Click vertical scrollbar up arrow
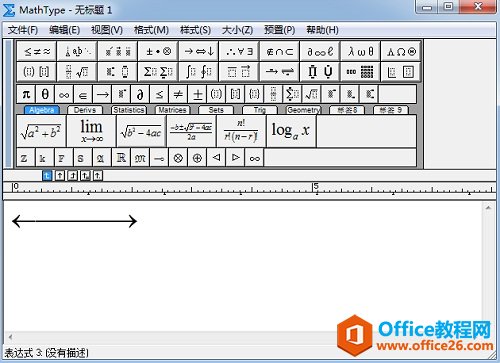500x363 pixels. pos(488,208)
